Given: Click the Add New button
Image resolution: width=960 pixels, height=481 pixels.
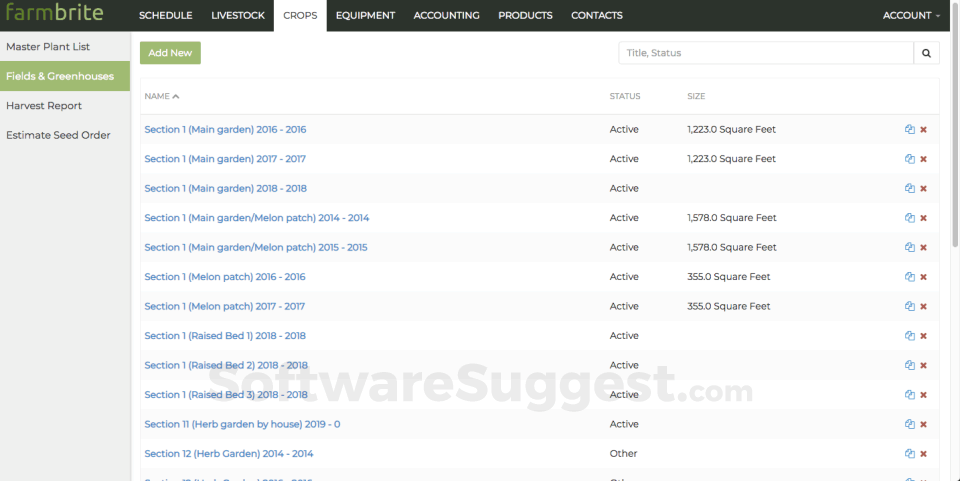Looking at the screenshot, I should click(x=170, y=53).
